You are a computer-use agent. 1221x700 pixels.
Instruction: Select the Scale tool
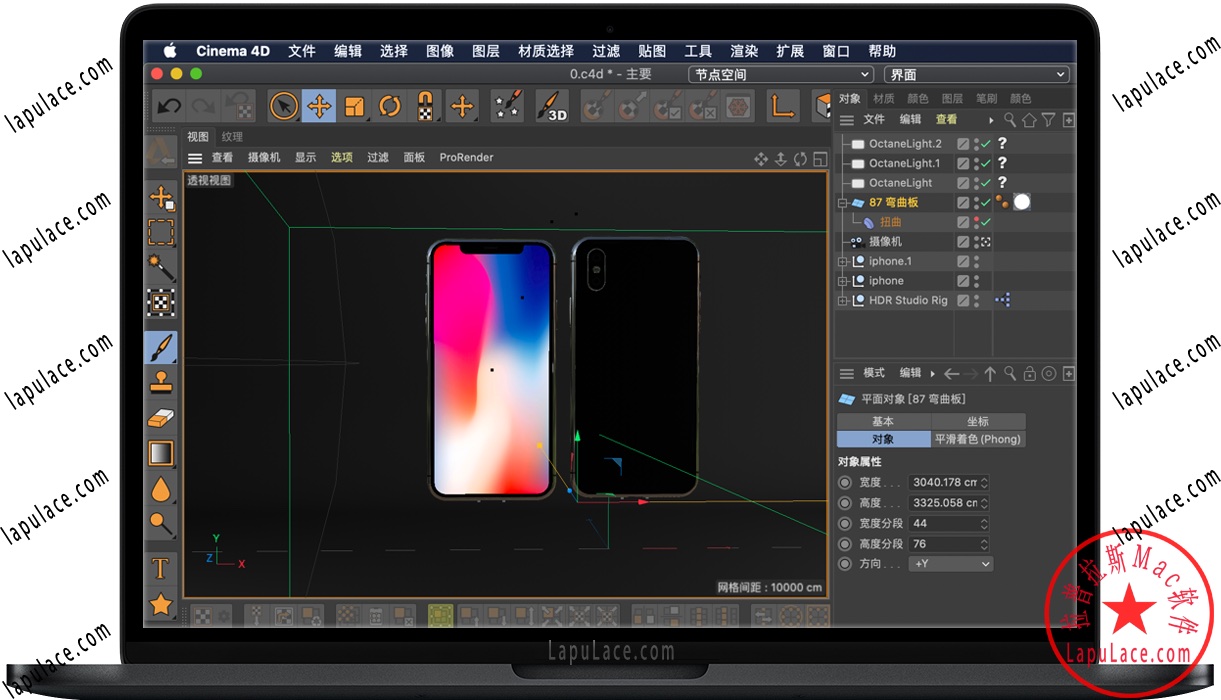353,106
